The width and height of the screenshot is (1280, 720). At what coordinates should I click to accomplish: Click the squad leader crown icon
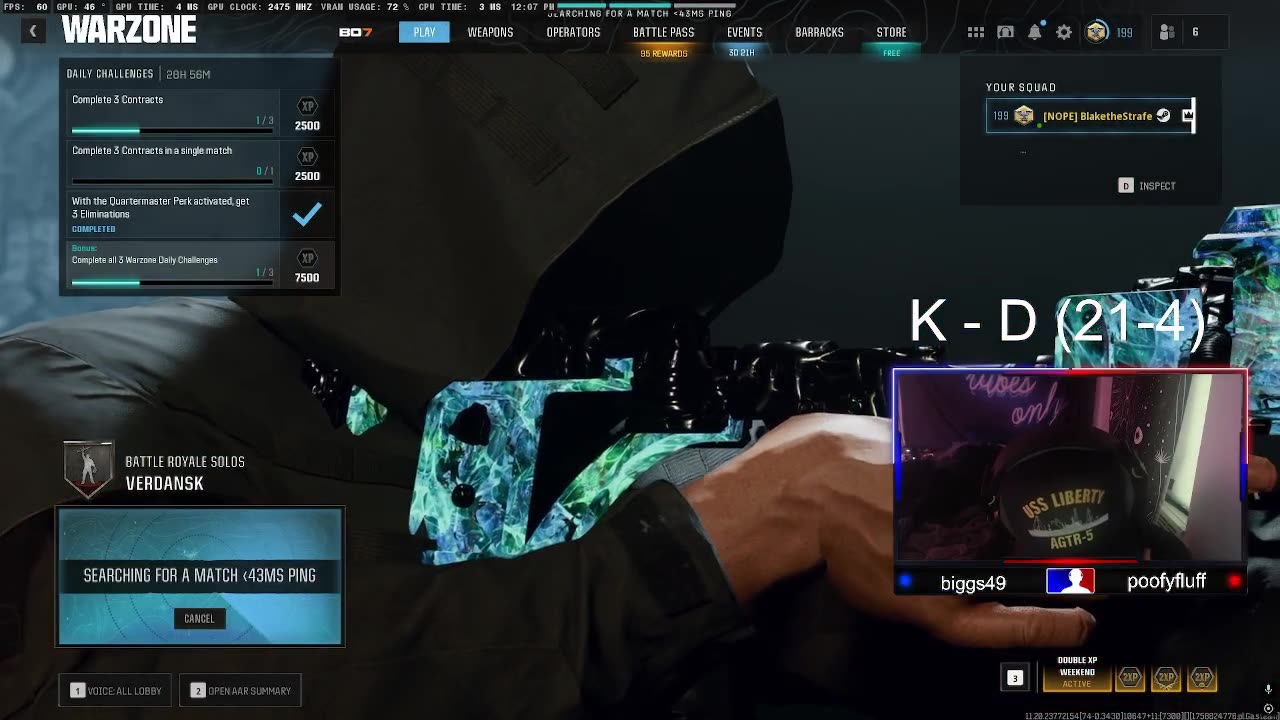[1187, 116]
